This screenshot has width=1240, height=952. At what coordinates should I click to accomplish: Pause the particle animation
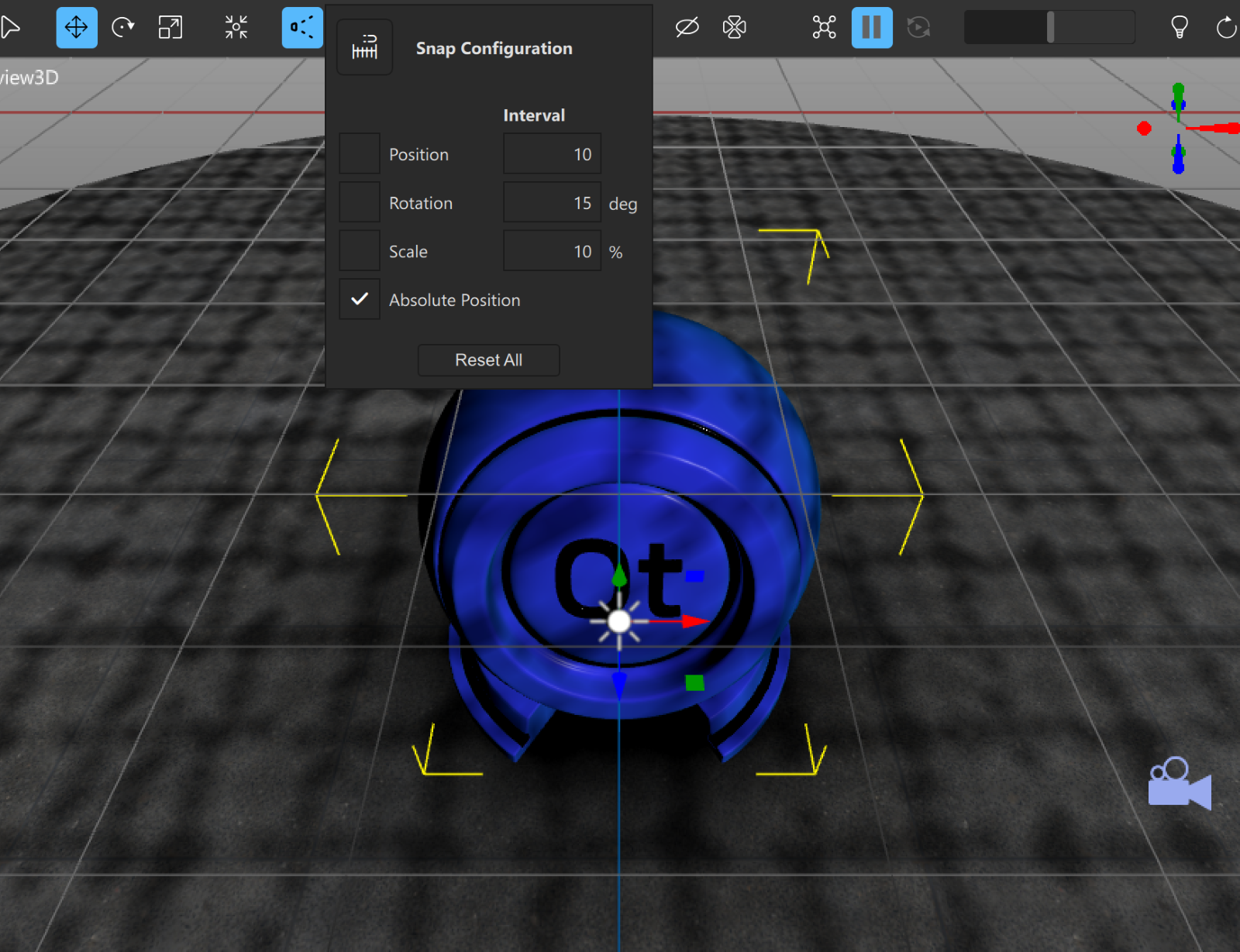pos(871,27)
